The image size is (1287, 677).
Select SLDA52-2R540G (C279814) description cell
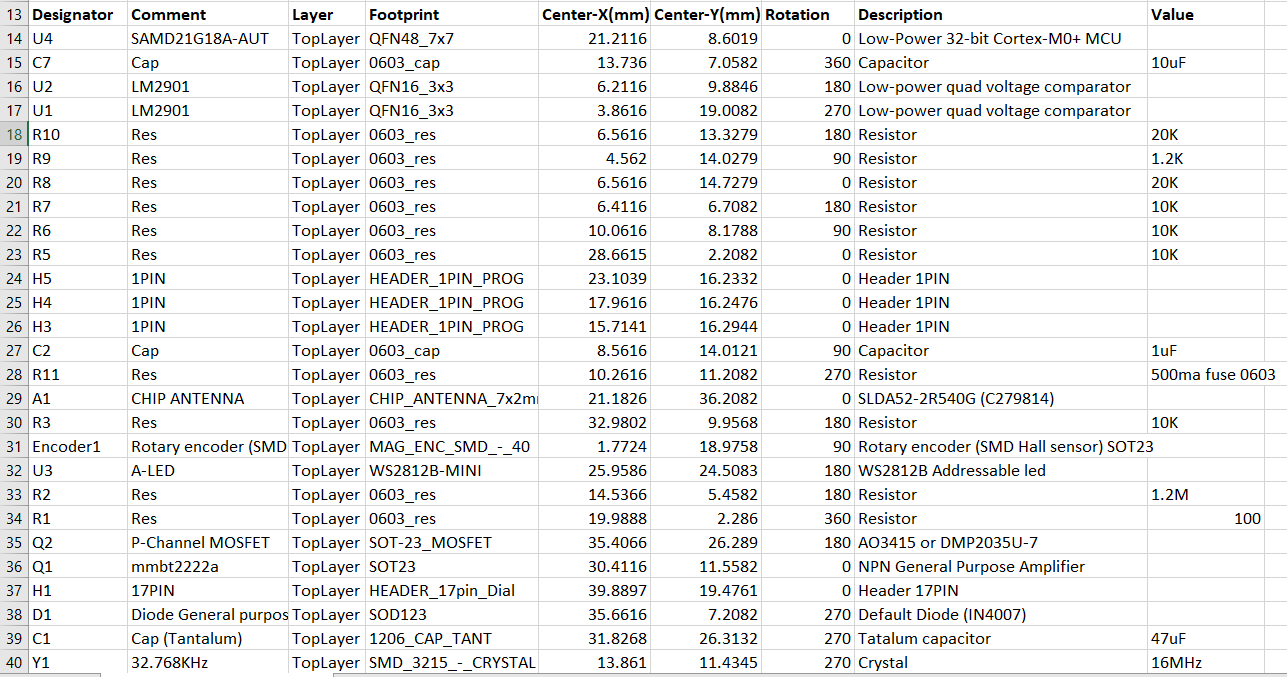click(1002, 399)
